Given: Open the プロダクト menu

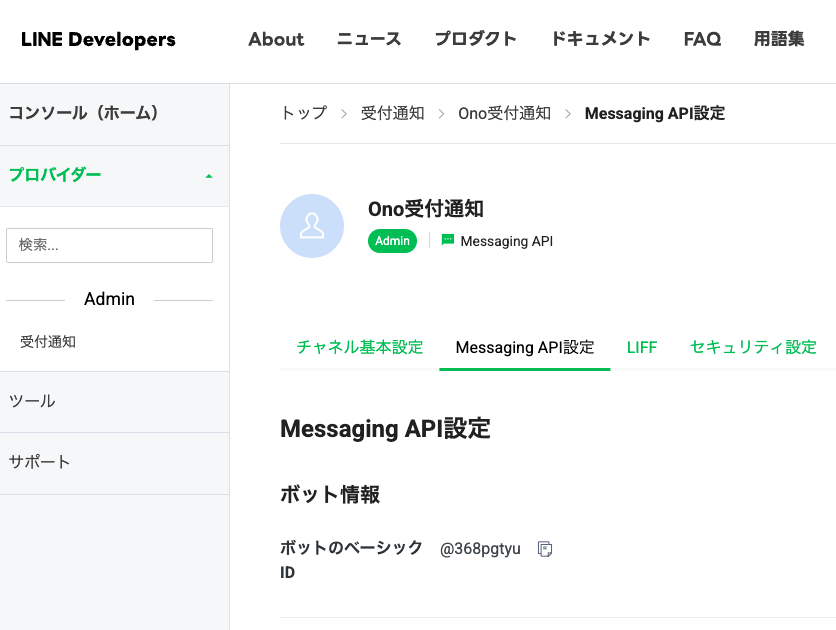Looking at the screenshot, I should click(476, 39).
